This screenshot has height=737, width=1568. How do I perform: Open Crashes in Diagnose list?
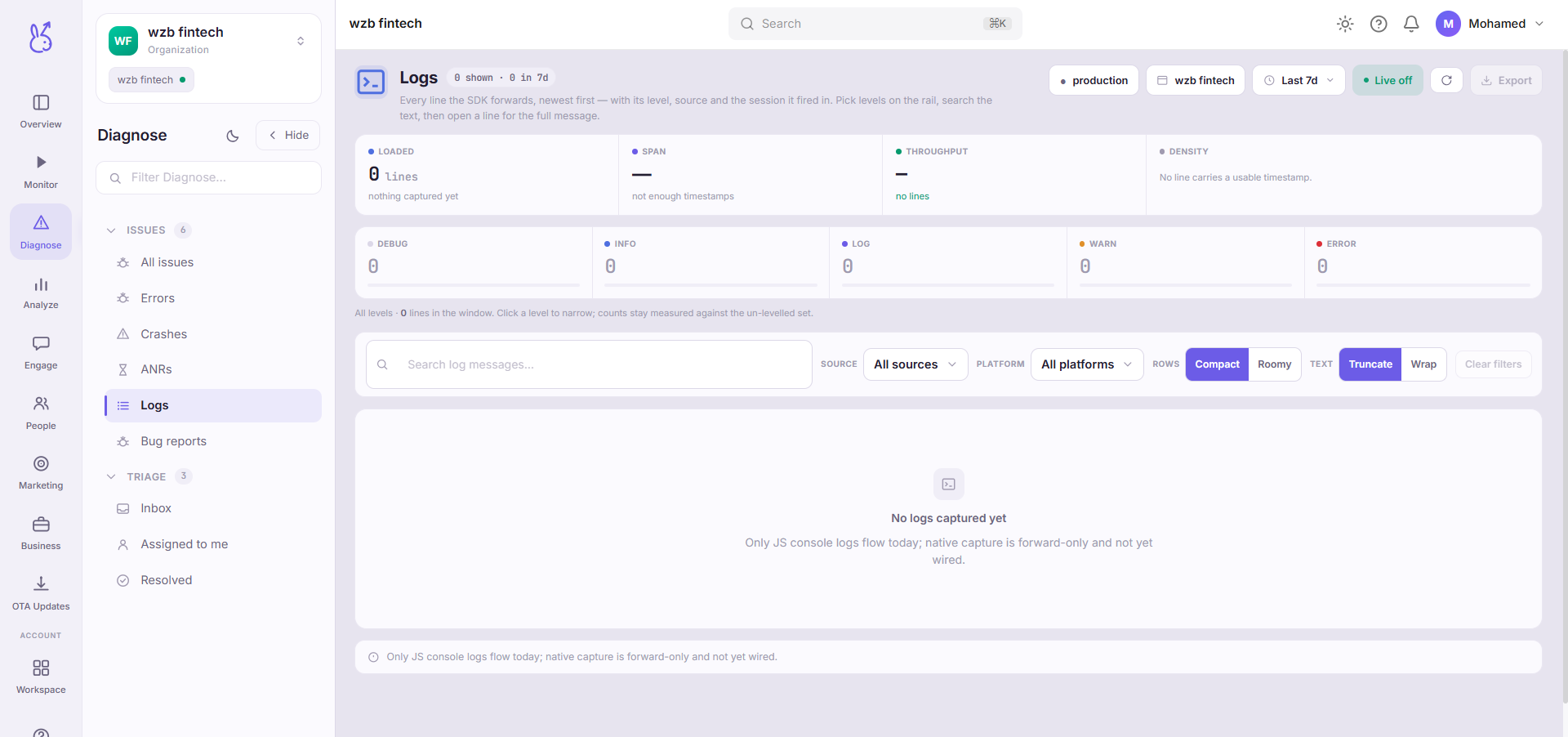coord(213,334)
